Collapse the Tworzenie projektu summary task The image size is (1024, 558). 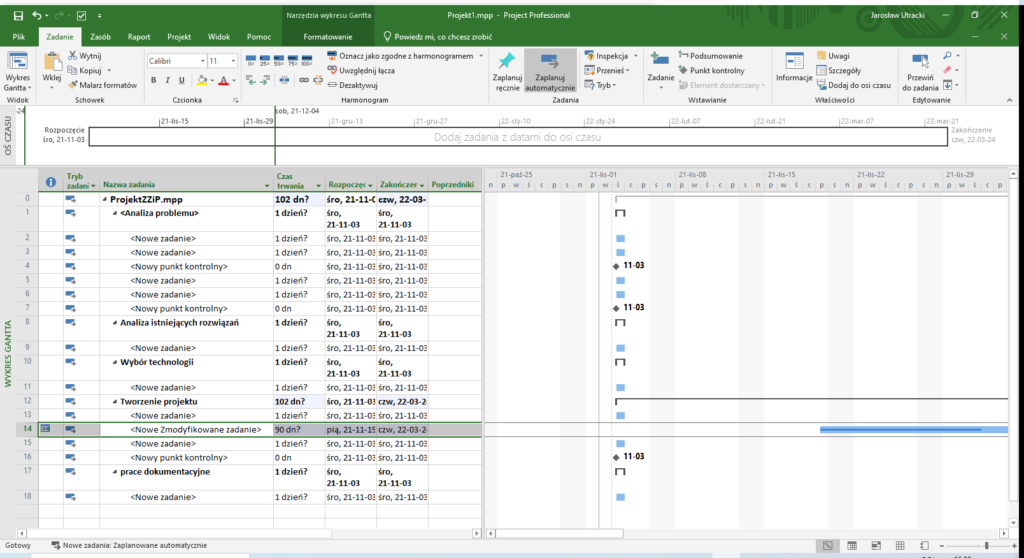115,401
